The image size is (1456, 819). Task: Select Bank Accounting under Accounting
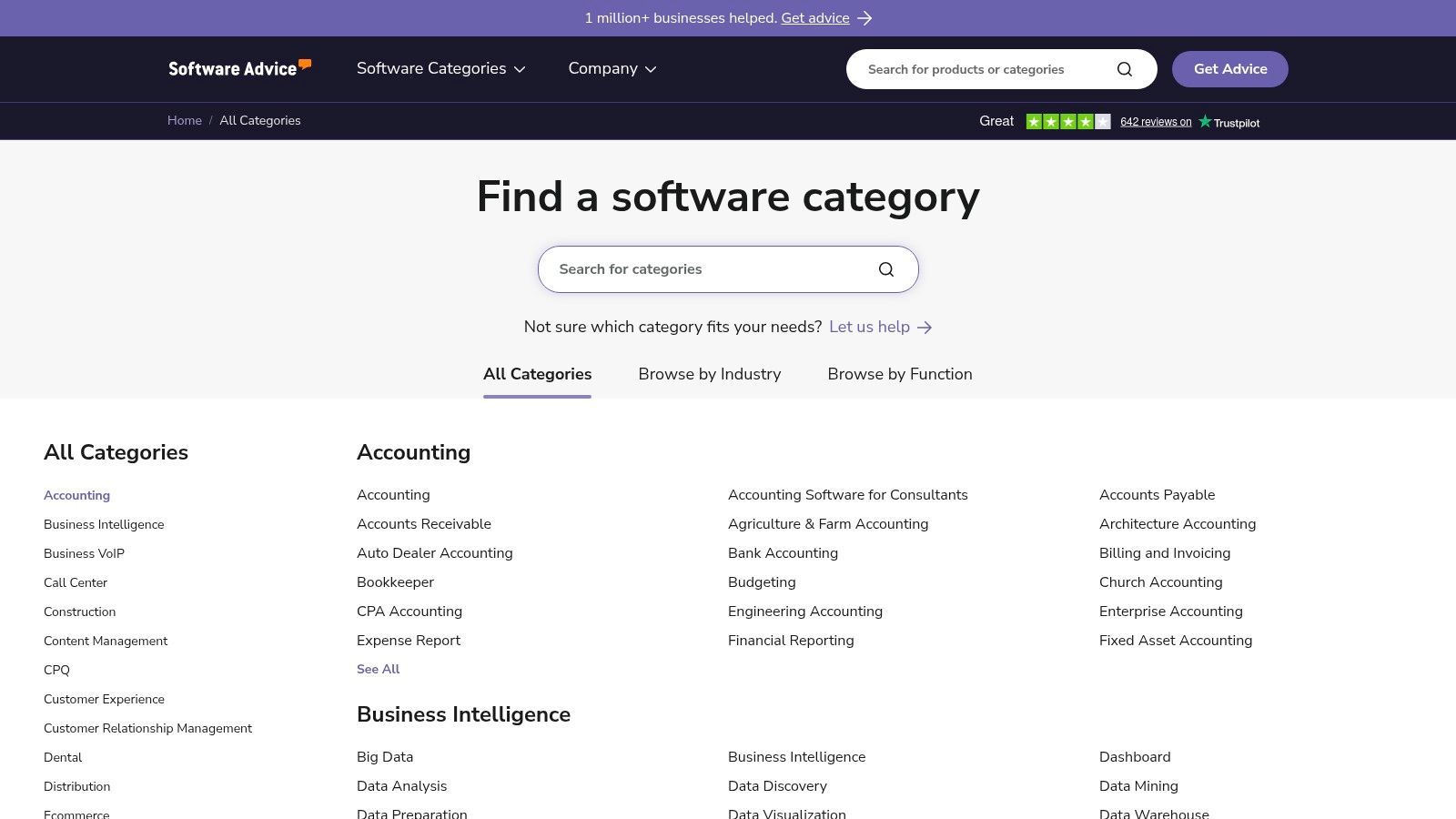pyautogui.click(x=783, y=552)
